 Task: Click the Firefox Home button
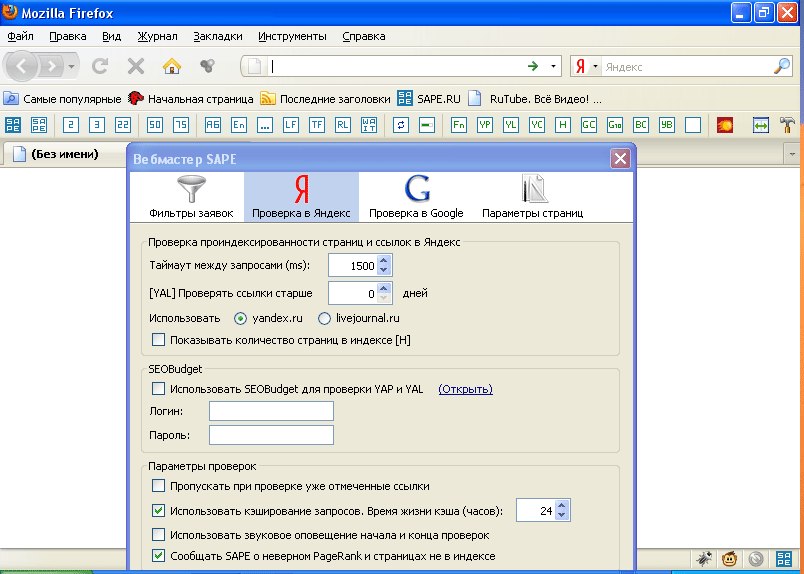(x=172, y=66)
